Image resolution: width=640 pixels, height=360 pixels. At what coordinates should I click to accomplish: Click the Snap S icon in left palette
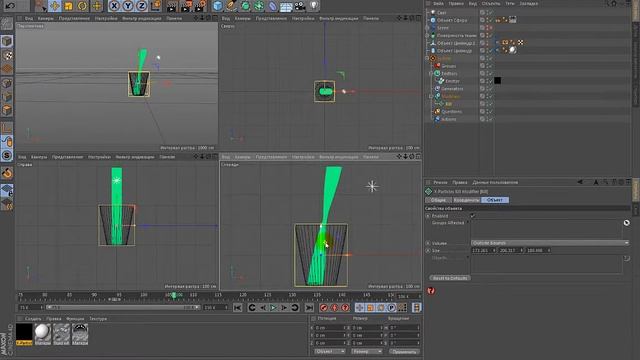click(7, 156)
